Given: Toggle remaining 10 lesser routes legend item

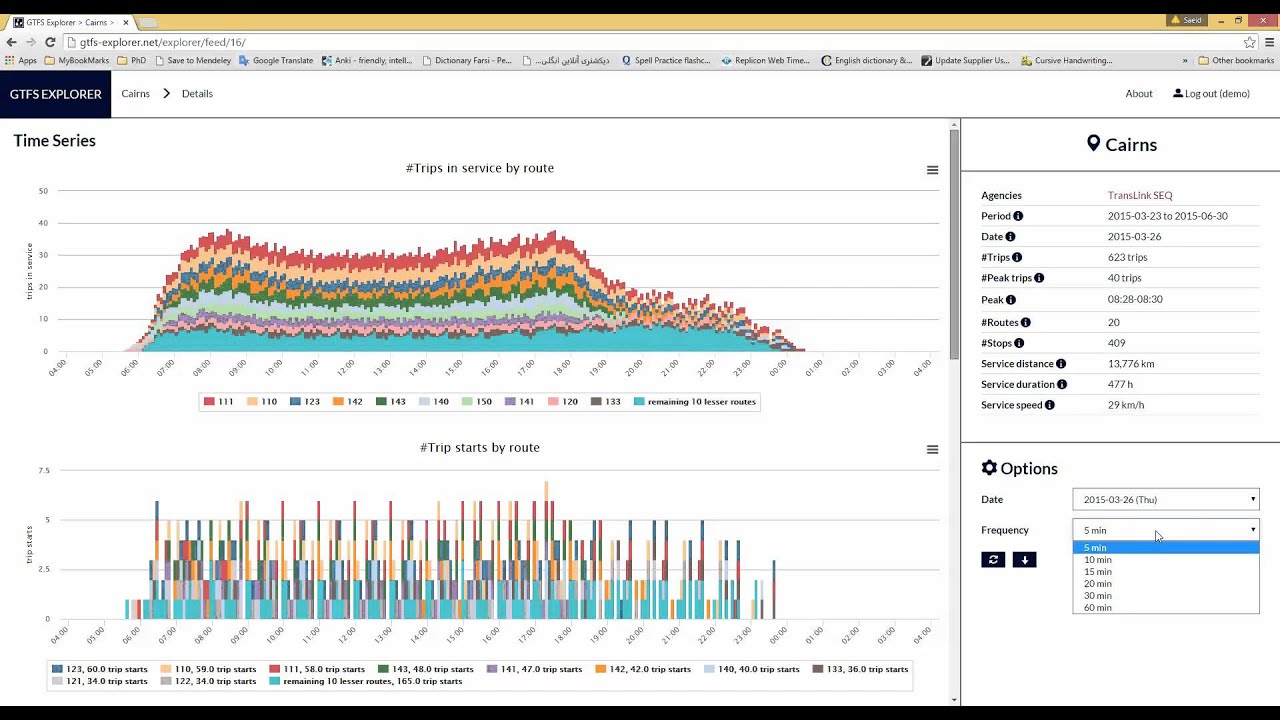Looking at the screenshot, I should 695,402.
